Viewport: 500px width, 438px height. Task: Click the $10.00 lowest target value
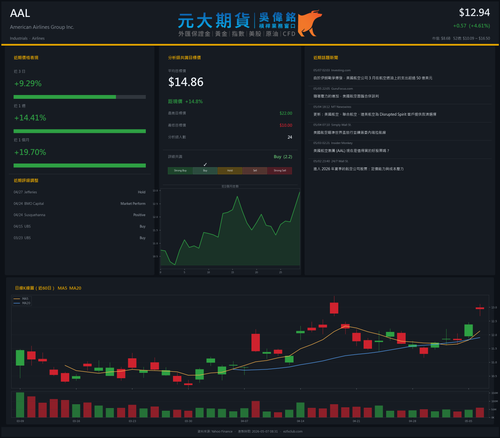(286, 125)
